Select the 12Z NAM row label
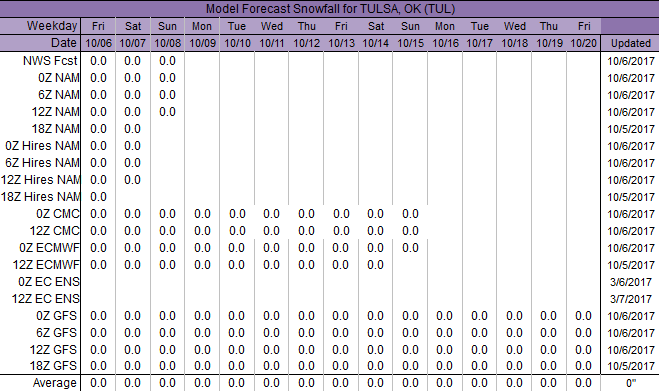The height and width of the screenshot is (391, 659). pos(55,112)
